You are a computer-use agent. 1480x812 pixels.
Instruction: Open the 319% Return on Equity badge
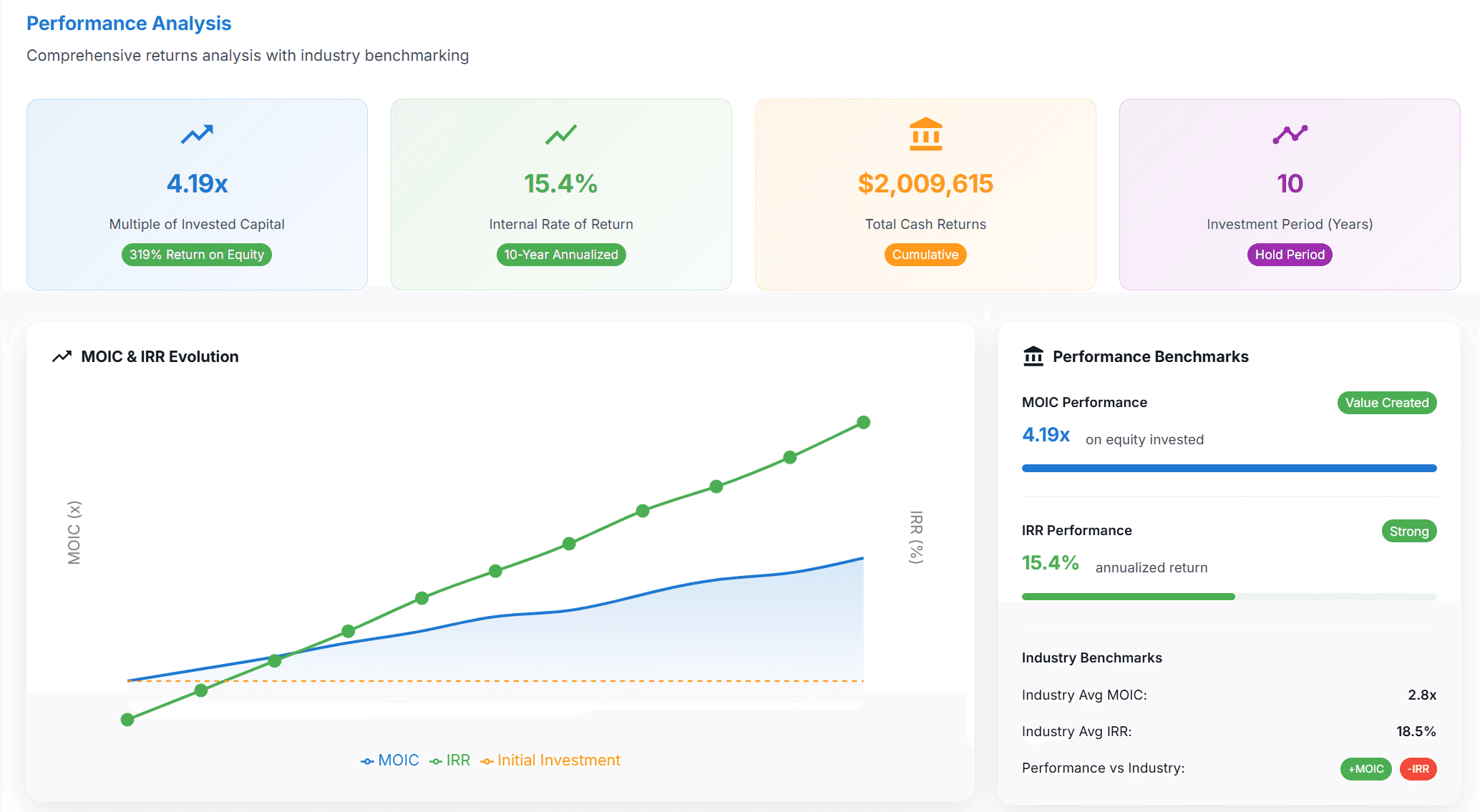coord(196,255)
